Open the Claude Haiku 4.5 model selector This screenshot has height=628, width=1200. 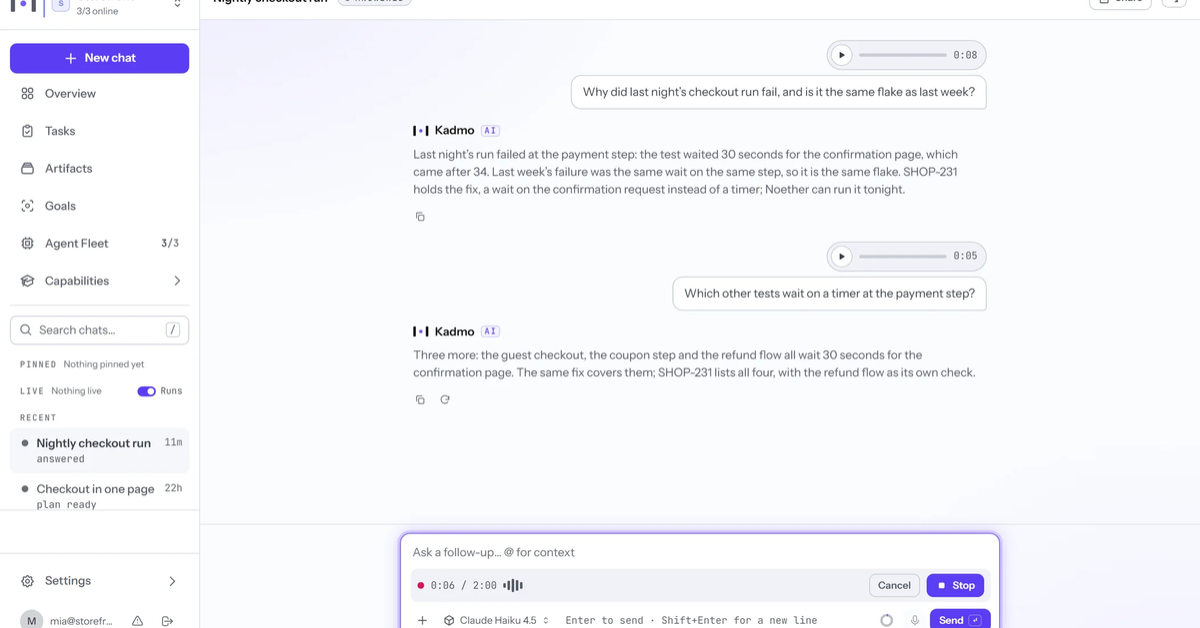[497, 621]
